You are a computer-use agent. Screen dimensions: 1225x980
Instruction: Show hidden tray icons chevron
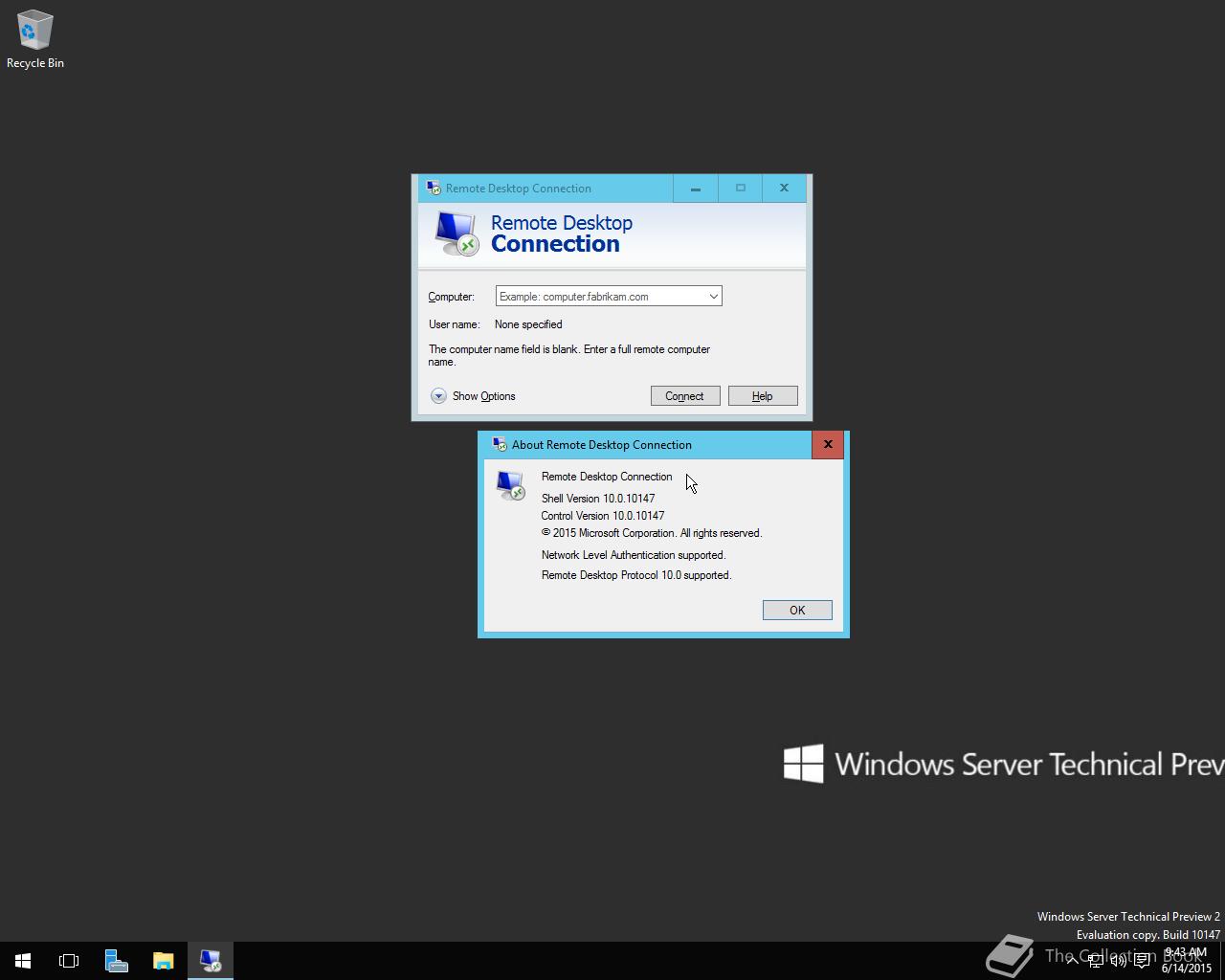[x=1072, y=961]
